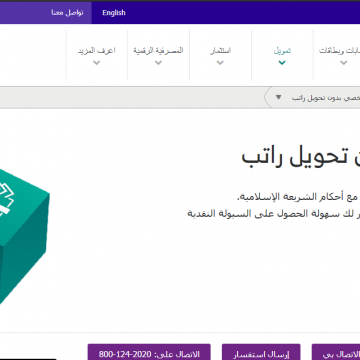Expand chevron under اعرف المزيد
360x360 pixels.
(97, 62)
